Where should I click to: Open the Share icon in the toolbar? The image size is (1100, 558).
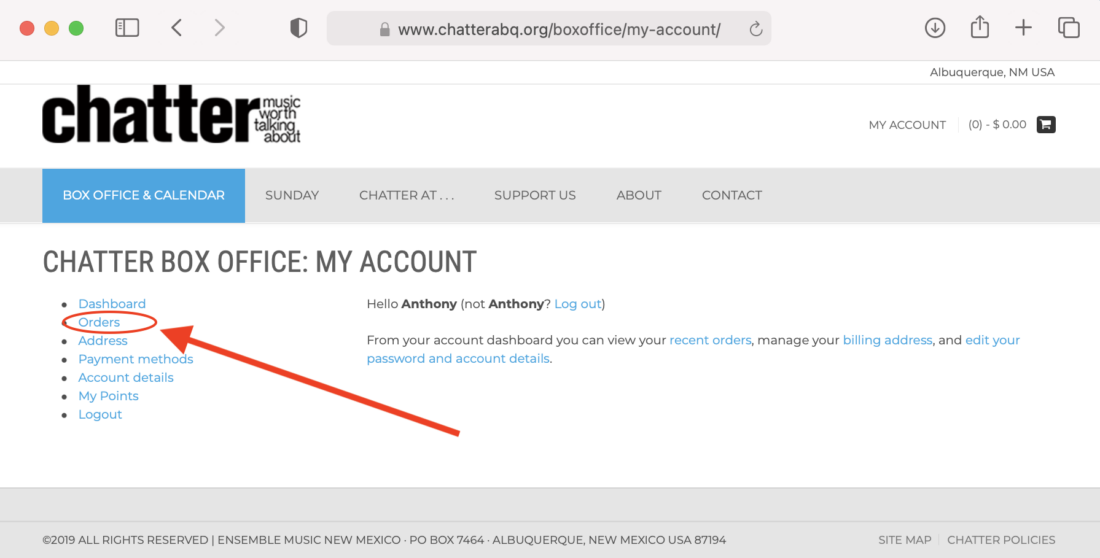tap(980, 27)
